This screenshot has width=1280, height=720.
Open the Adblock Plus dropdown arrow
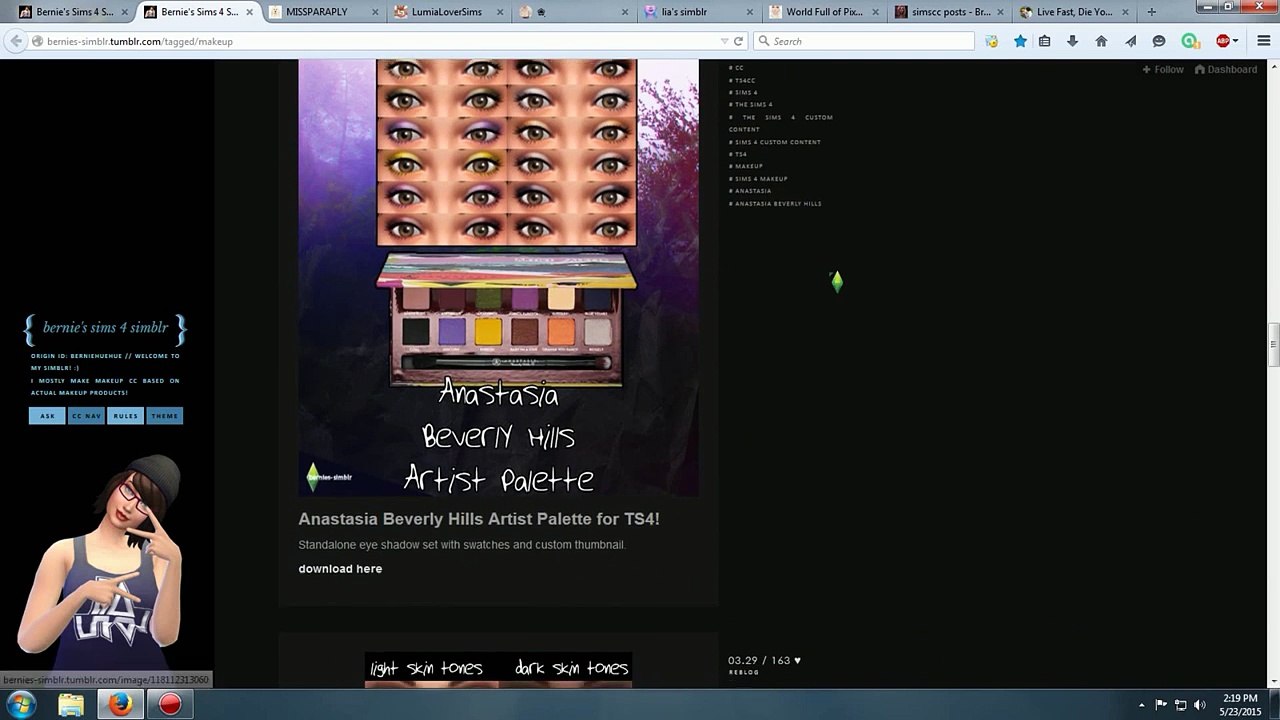1235,41
